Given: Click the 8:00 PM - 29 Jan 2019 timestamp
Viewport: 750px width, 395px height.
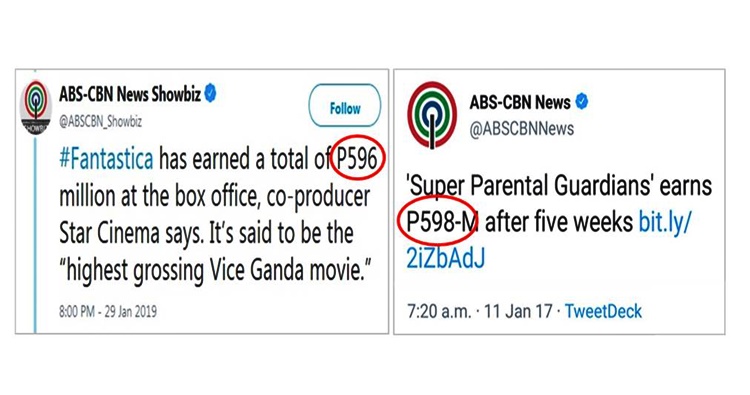Looking at the screenshot, I should (x=108, y=312).
